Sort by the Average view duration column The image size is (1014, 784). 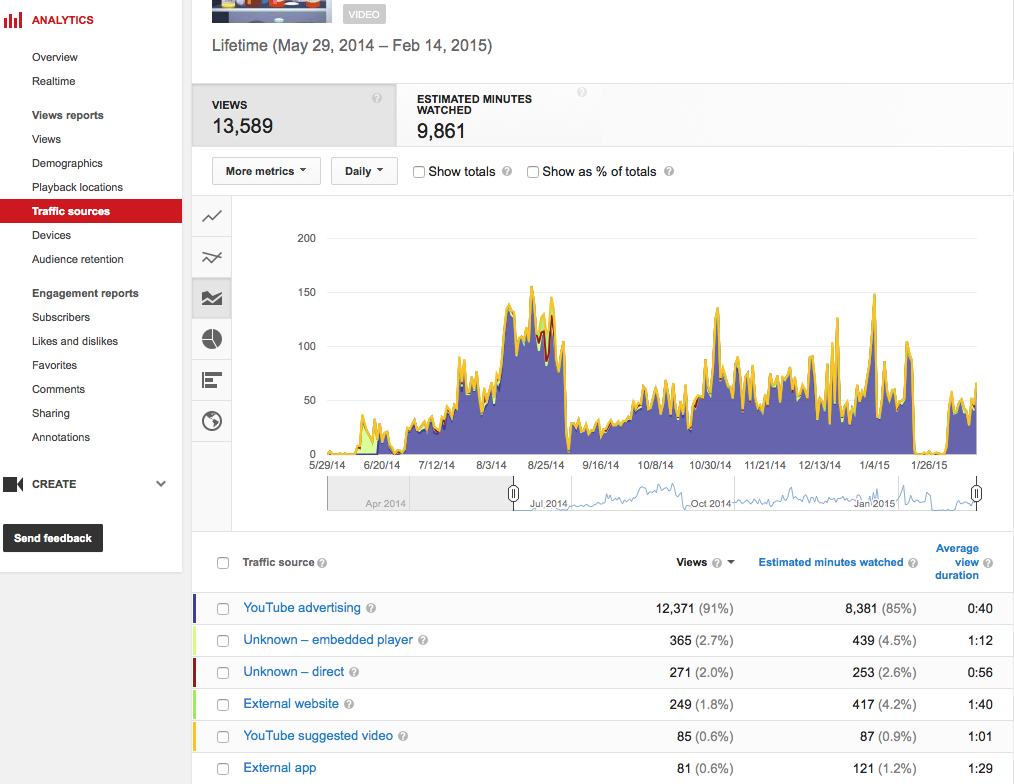(957, 562)
